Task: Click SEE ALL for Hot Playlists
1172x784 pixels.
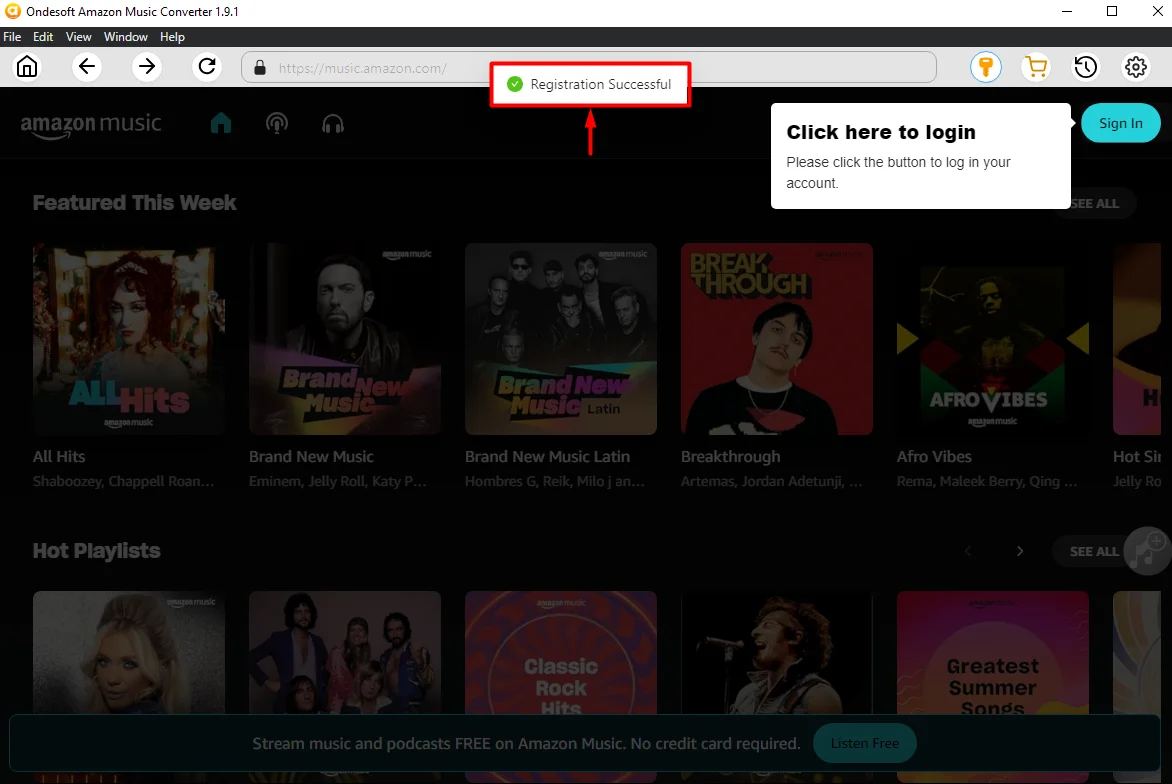Action: click(1094, 552)
